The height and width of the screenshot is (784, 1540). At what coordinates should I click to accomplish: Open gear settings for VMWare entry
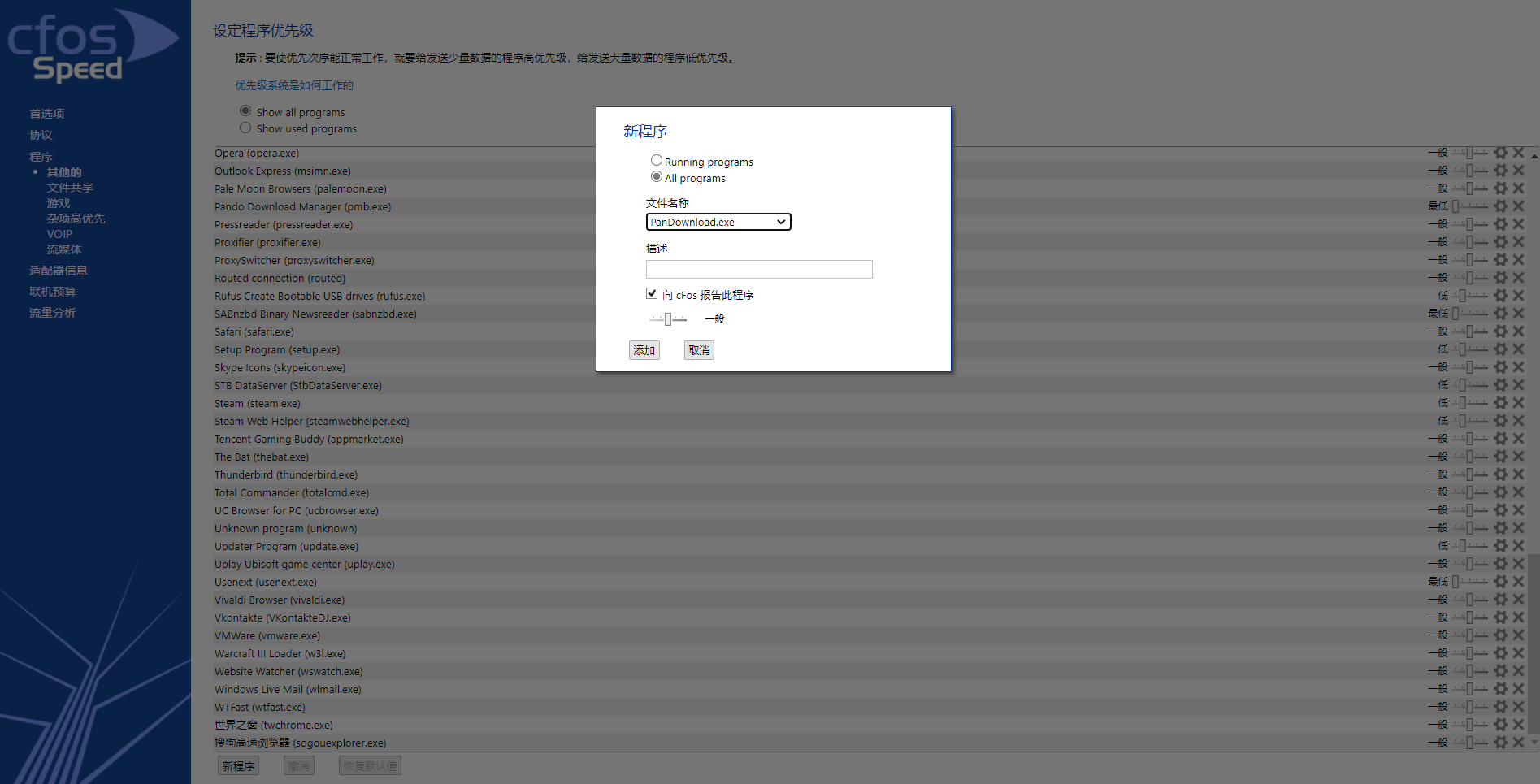[x=1499, y=635]
